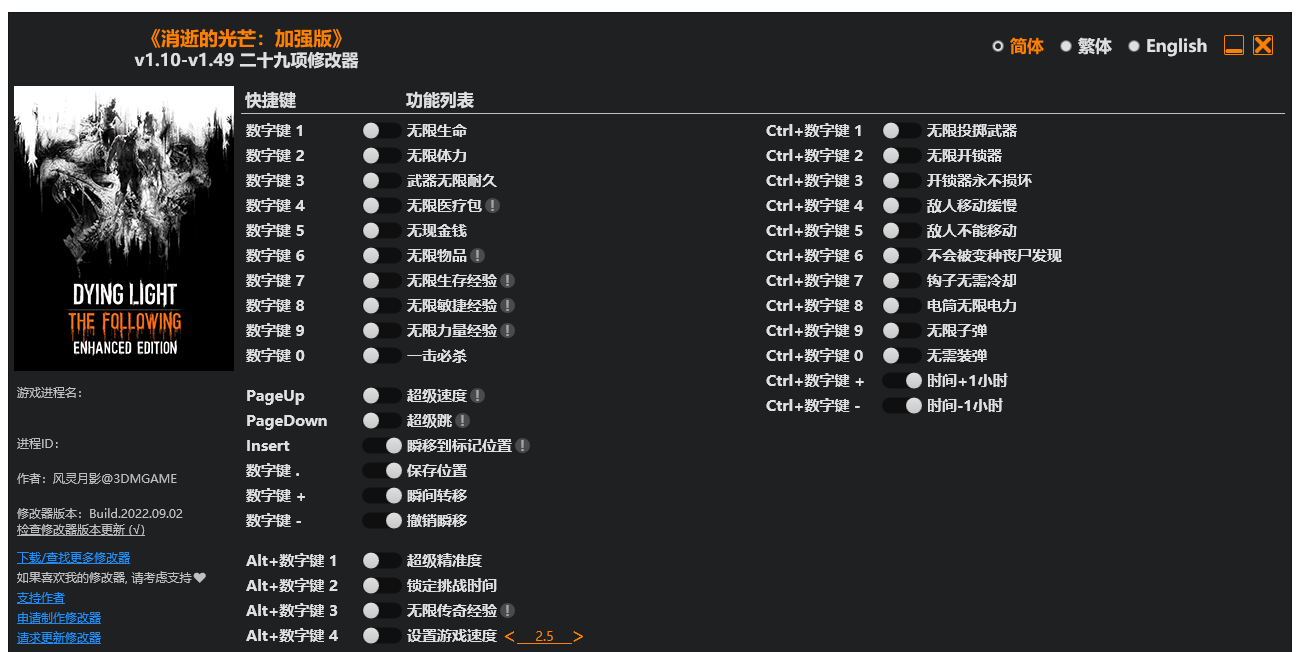This screenshot has height=652, width=1300.
Task: Toggle 保存位置 switch
Action: point(381,471)
